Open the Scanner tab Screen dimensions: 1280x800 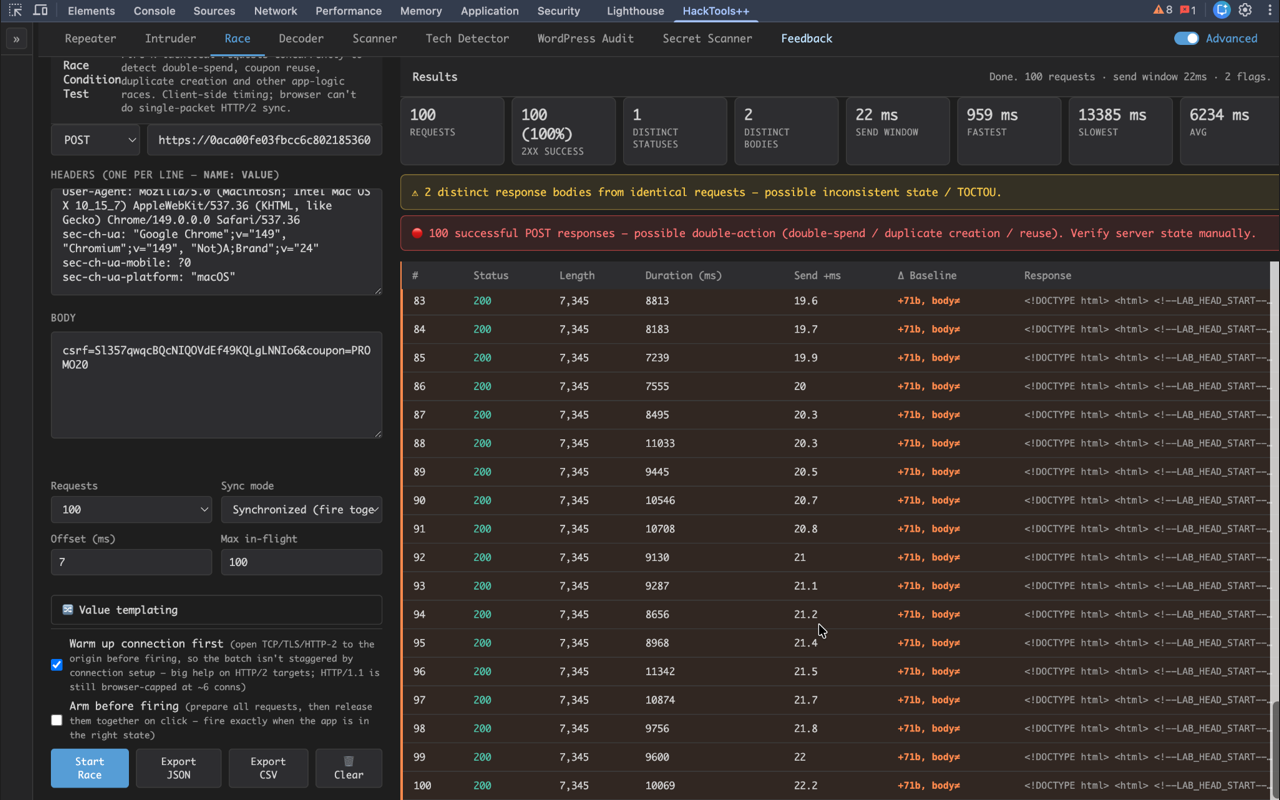point(374,39)
